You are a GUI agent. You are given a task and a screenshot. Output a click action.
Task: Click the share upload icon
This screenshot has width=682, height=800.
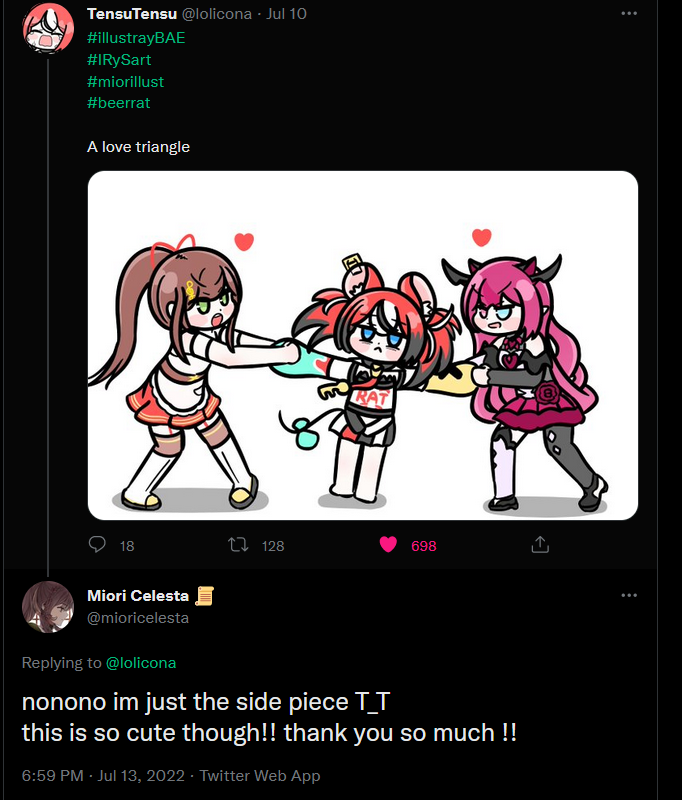click(540, 545)
